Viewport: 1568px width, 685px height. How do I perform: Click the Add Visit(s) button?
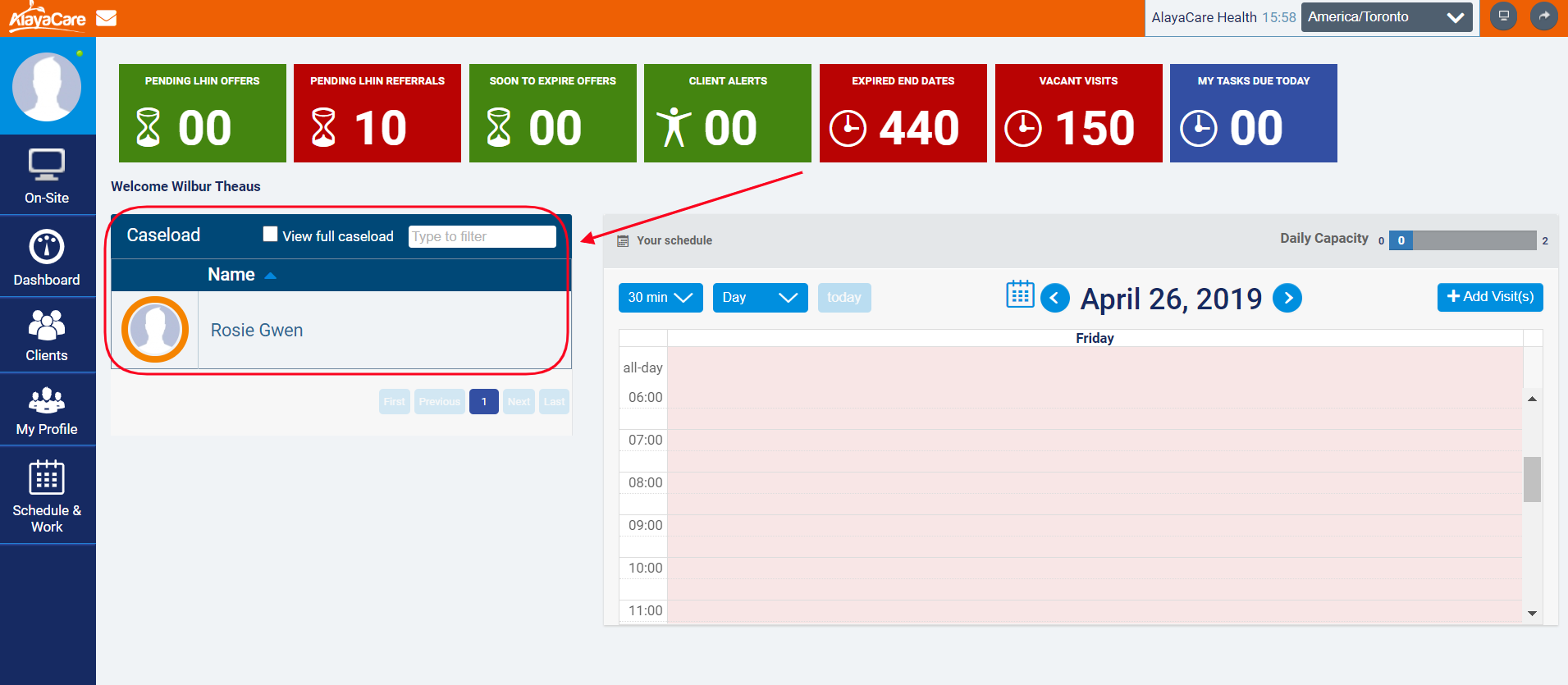1489,297
